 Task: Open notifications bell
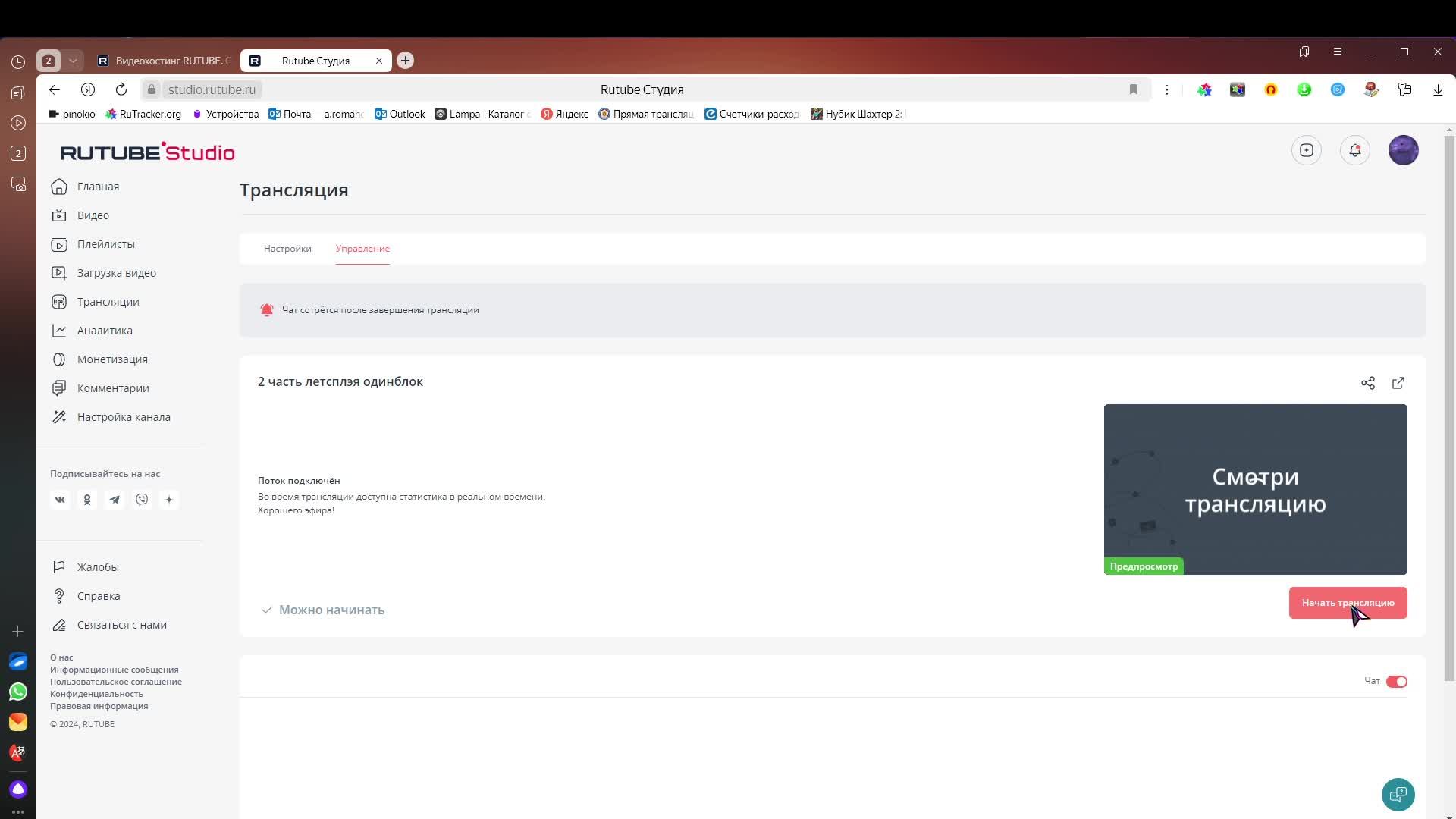(x=1355, y=150)
